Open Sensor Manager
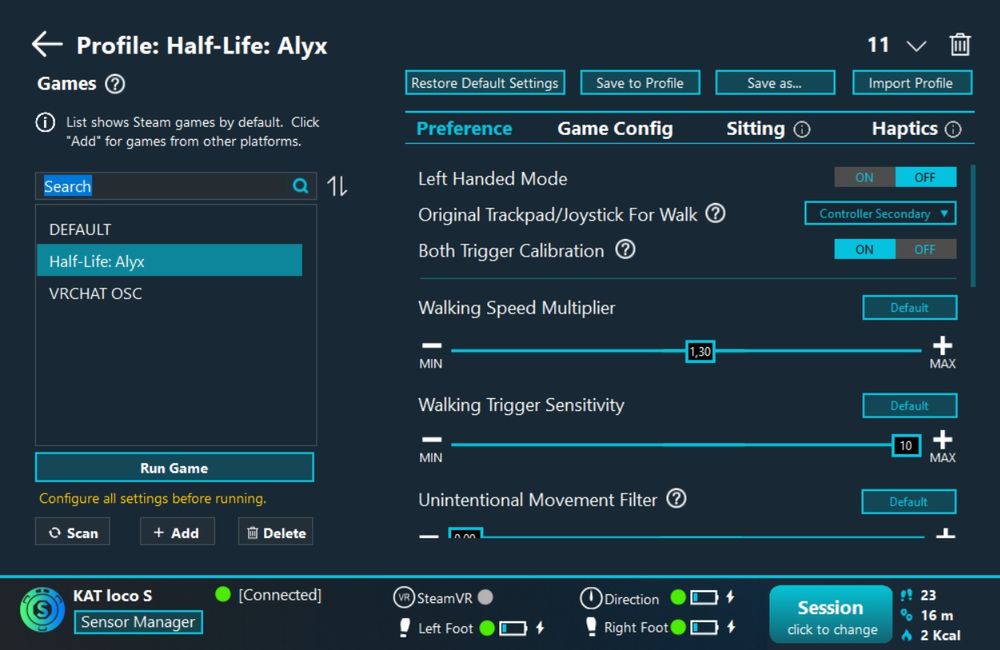Viewport: 1000px width, 650px height. coord(138,622)
